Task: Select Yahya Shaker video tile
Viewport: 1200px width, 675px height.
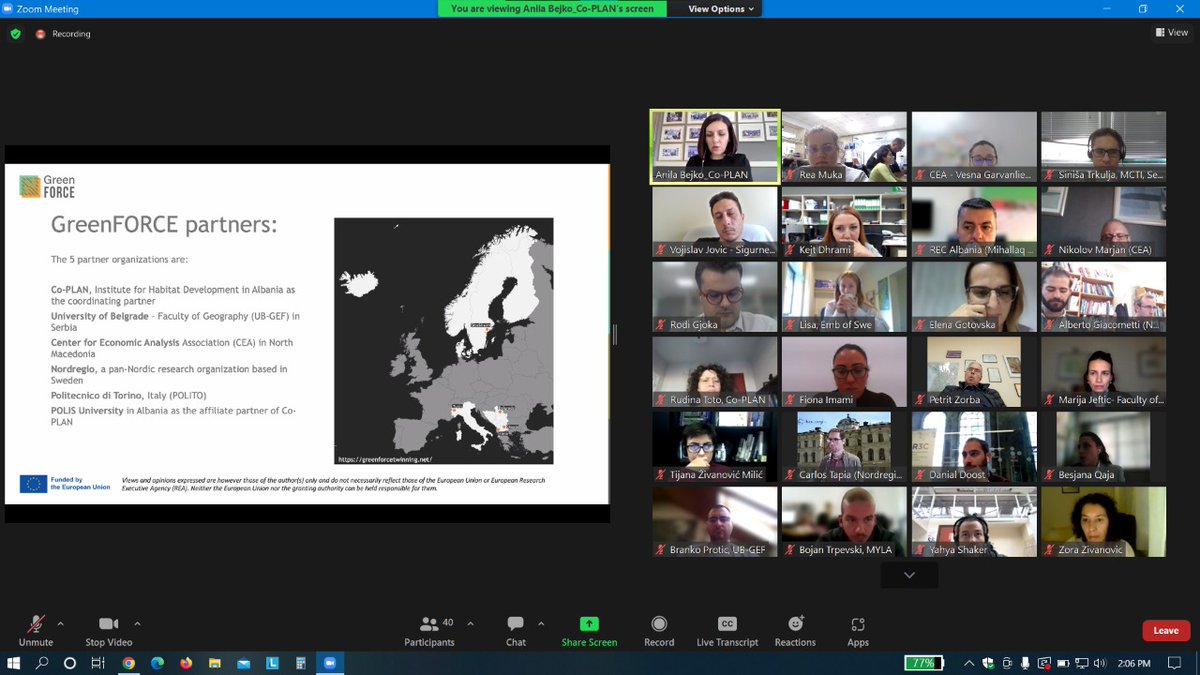Action: [x=974, y=521]
